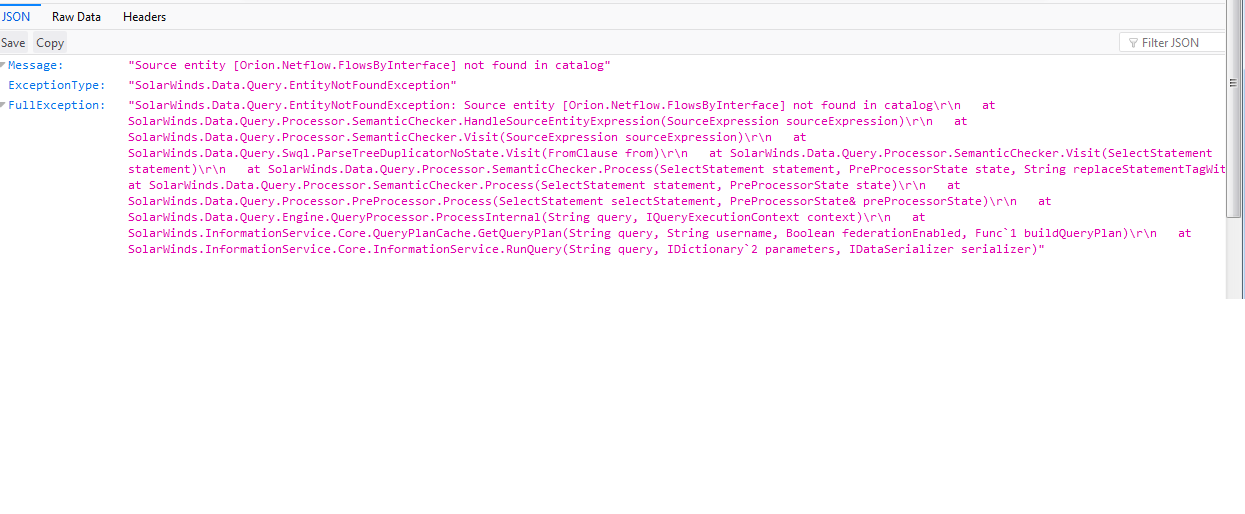Switch to the JSON tab
Image resolution: width=1245 pixels, height=514 pixels.
coord(17,17)
